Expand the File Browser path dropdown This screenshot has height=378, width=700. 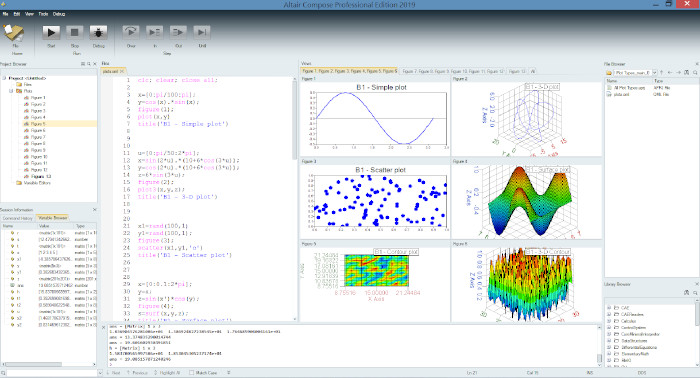click(x=654, y=72)
